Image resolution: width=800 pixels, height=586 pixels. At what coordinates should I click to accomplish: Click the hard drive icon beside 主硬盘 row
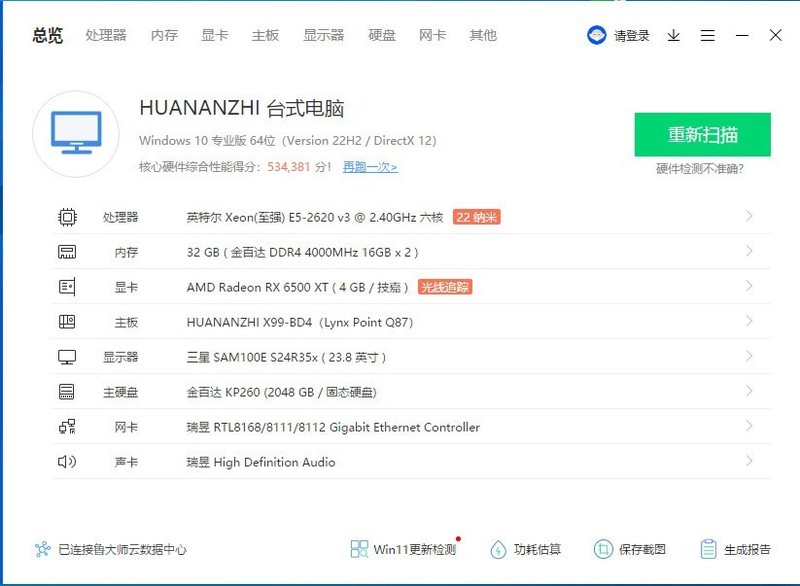[x=67, y=392]
